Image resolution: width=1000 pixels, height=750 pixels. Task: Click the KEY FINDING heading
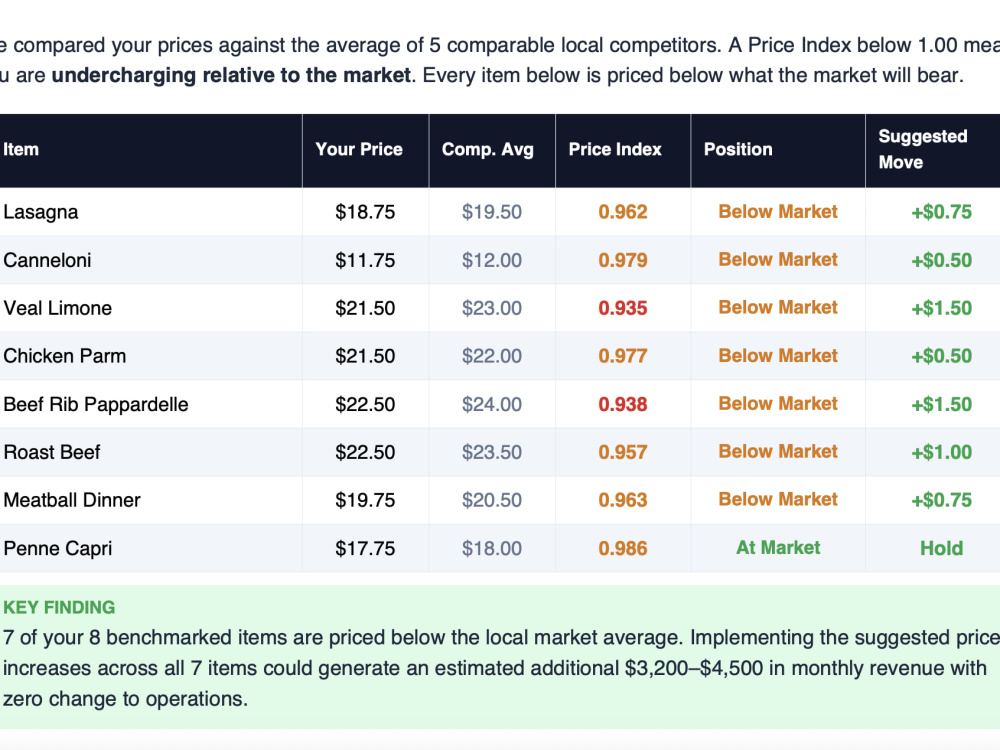pyautogui.click(x=59, y=607)
